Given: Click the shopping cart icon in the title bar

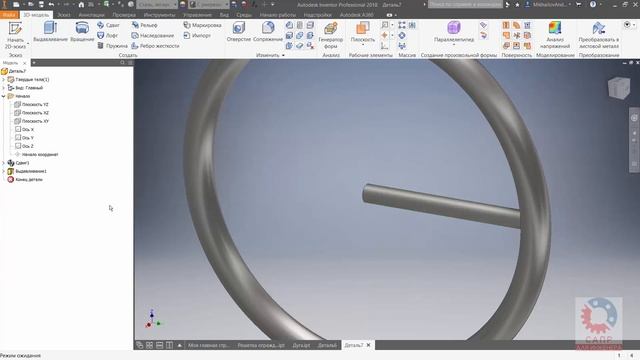Looking at the screenshot, I should (x=578, y=4).
